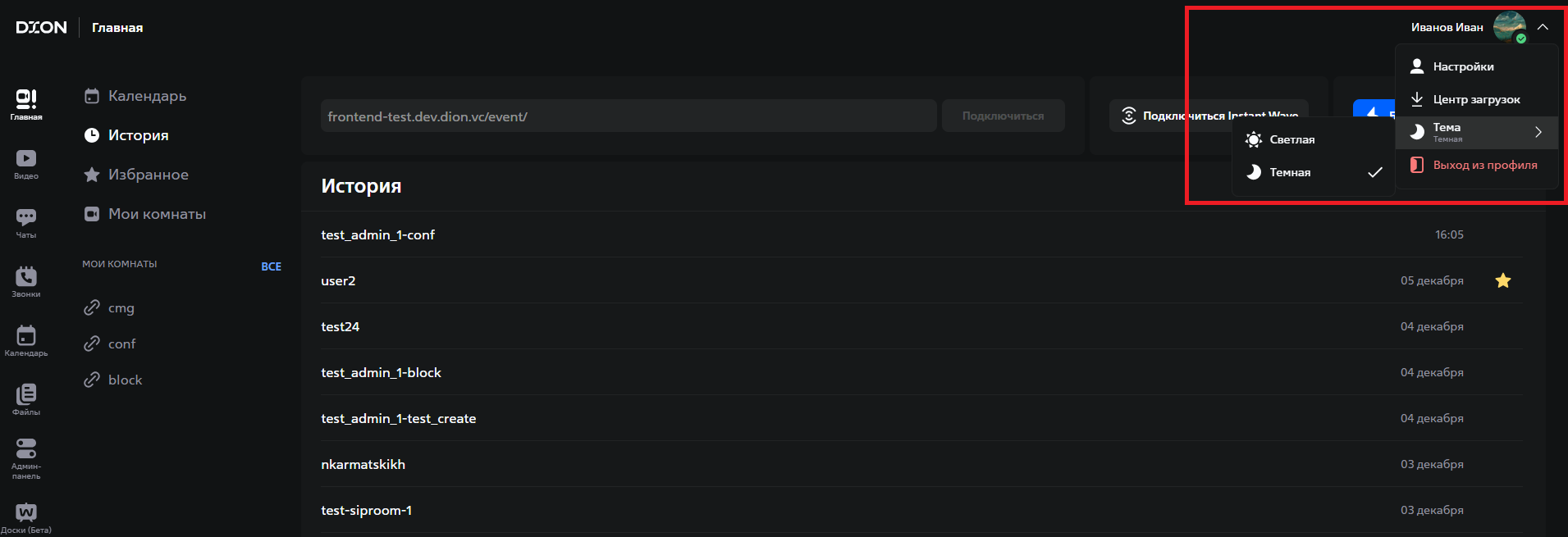Open Центр загрузок menu entry

click(x=1475, y=99)
